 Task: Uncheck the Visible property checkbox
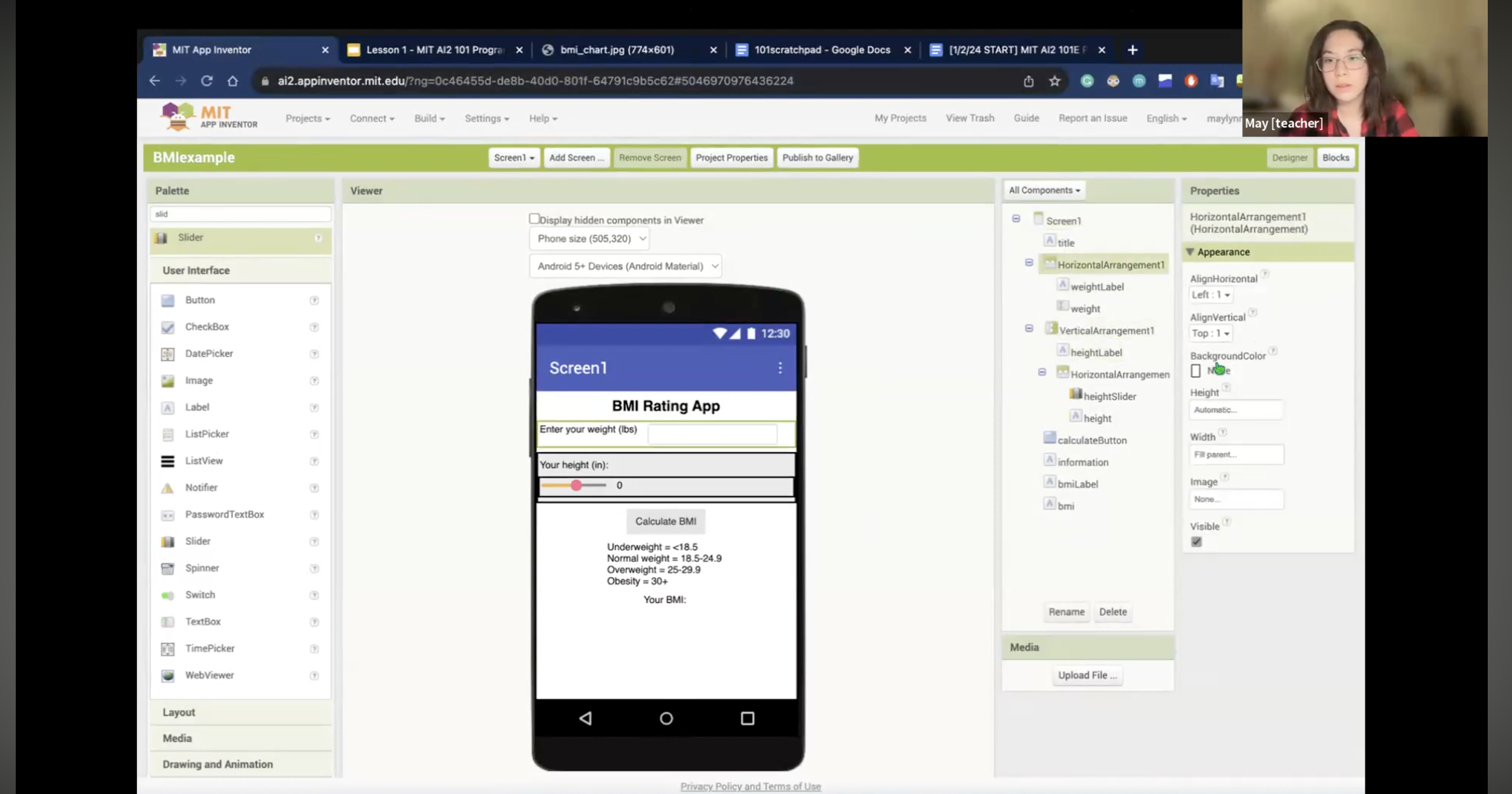click(x=1196, y=542)
